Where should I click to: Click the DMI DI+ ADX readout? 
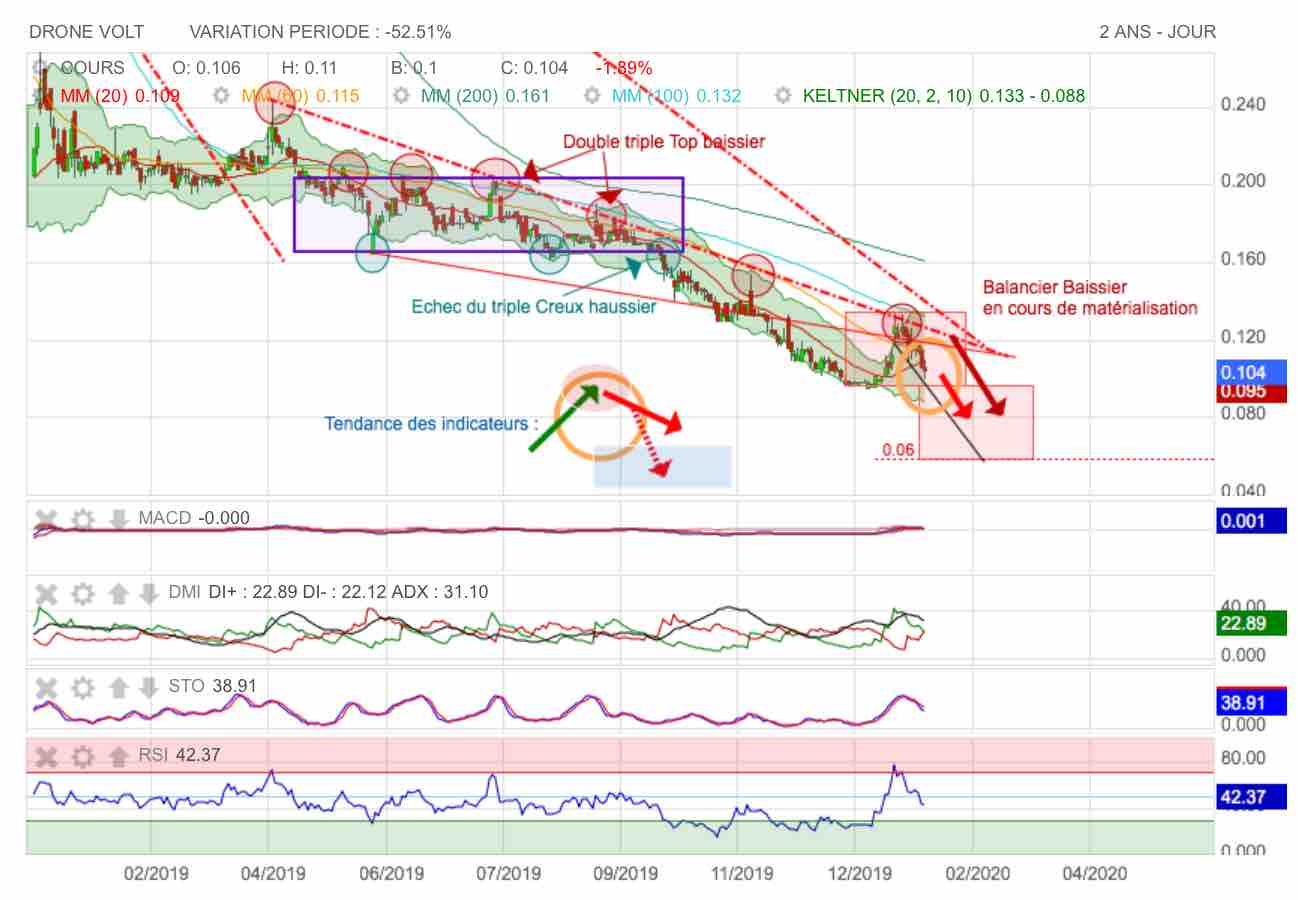pyautogui.click(x=328, y=592)
